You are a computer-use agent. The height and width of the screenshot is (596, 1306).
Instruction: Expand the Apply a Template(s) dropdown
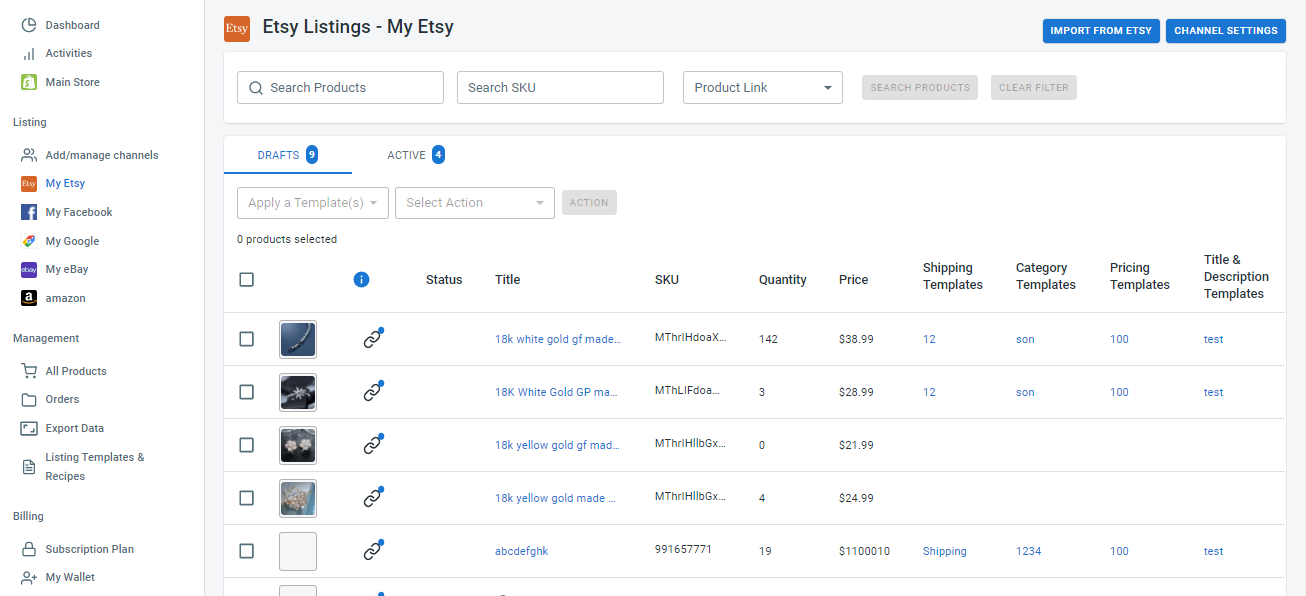[x=313, y=203]
